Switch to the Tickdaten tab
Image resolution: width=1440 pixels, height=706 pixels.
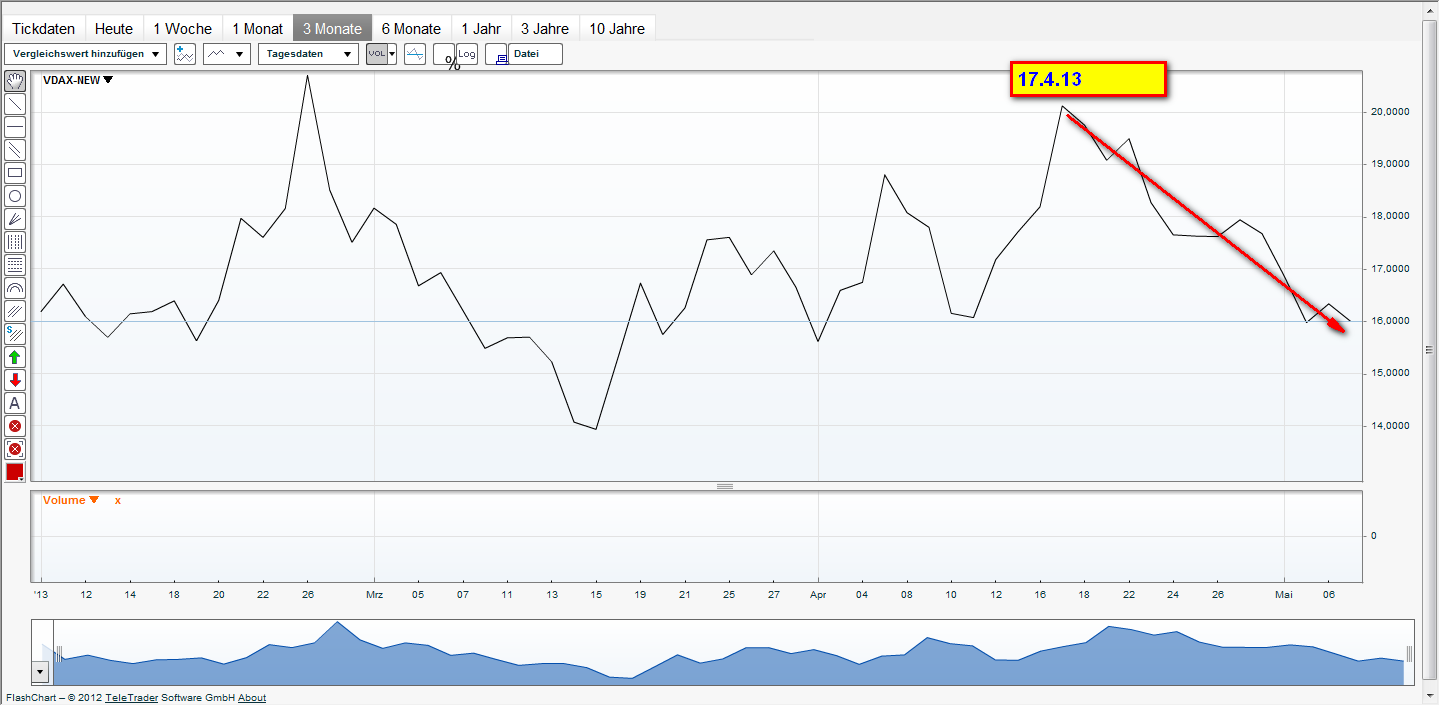(44, 29)
